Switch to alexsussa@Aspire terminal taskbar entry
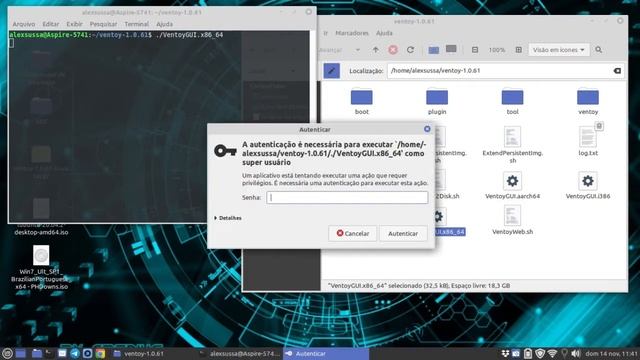Screen dimensions: 640x360 pos(239,354)
